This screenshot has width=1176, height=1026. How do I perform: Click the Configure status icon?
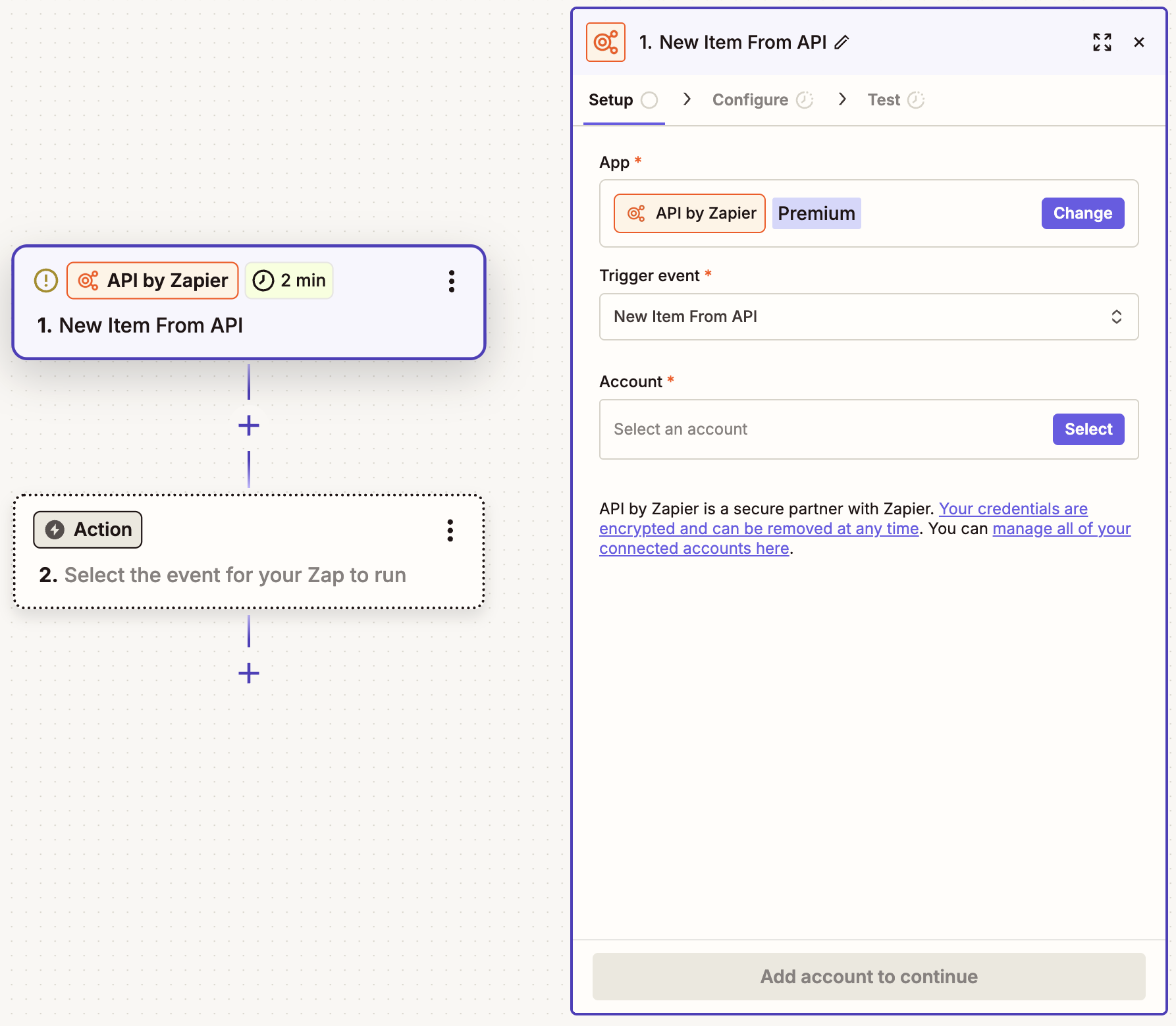point(805,100)
